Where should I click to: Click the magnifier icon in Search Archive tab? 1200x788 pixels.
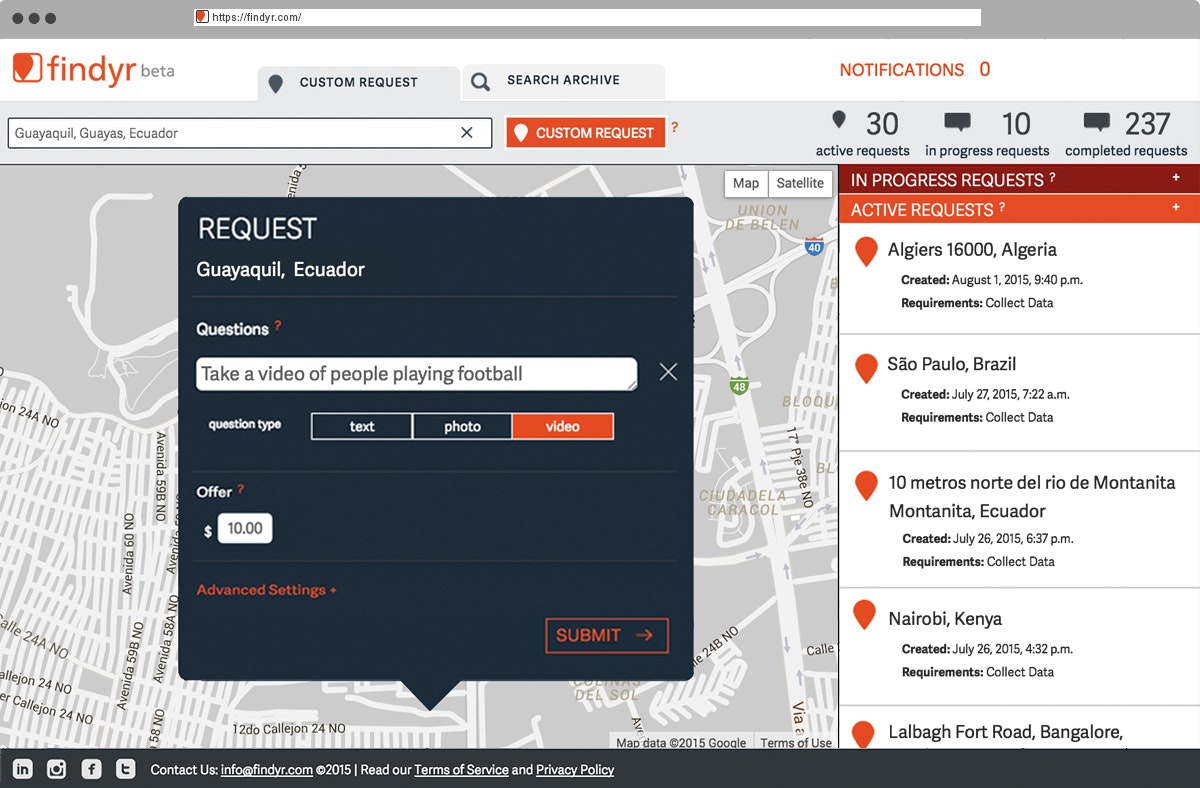click(481, 82)
